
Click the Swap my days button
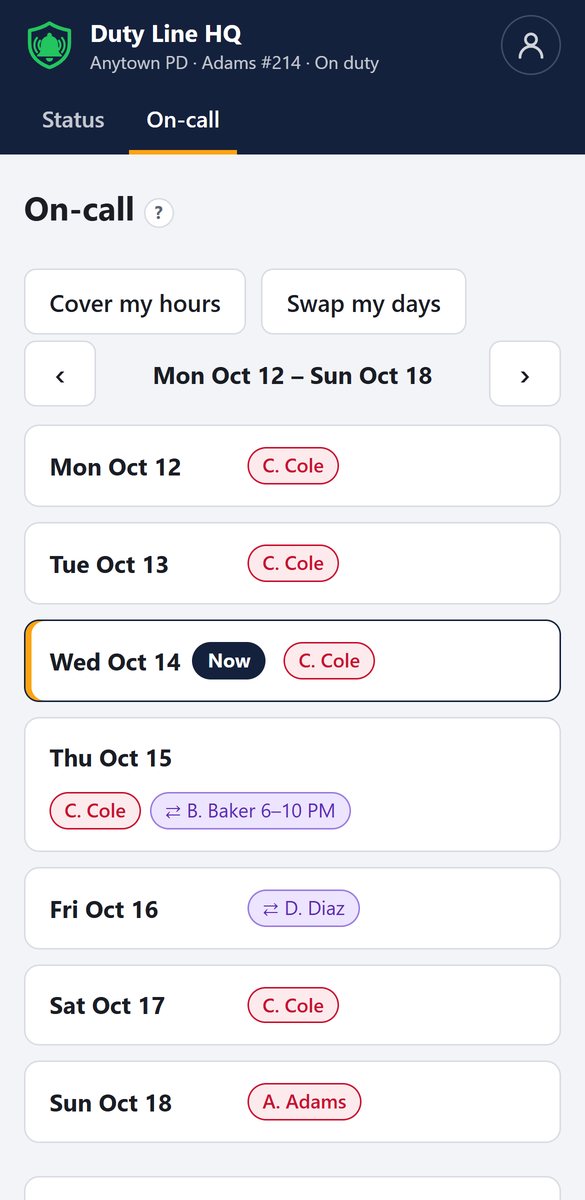tap(364, 302)
